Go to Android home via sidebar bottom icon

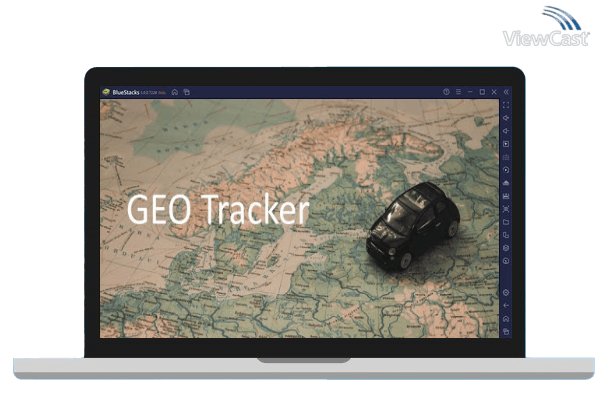pos(506,319)
